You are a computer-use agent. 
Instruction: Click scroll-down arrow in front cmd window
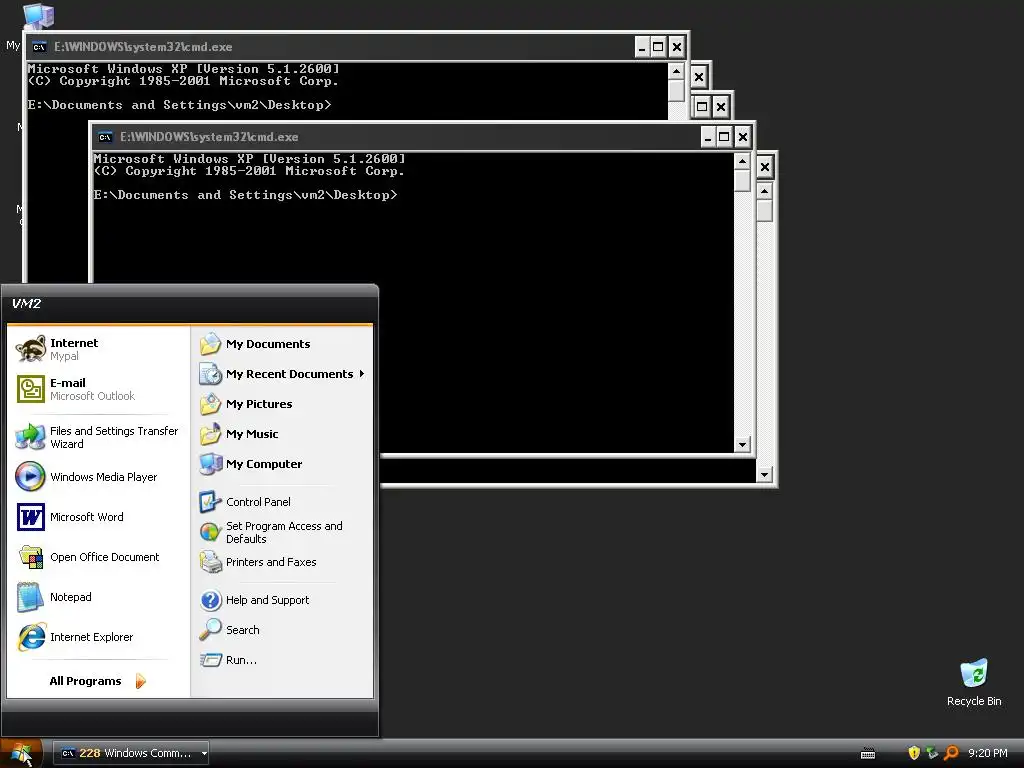tap(742, 445)
